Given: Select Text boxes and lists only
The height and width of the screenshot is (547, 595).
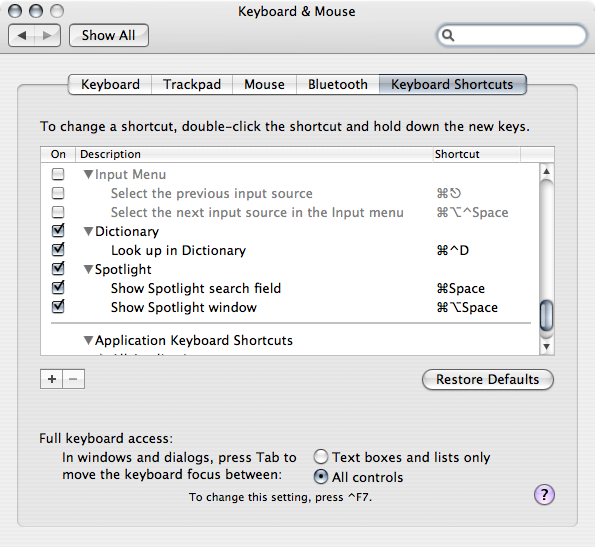Looking at the screenshot, I should (x=321, y=457).
